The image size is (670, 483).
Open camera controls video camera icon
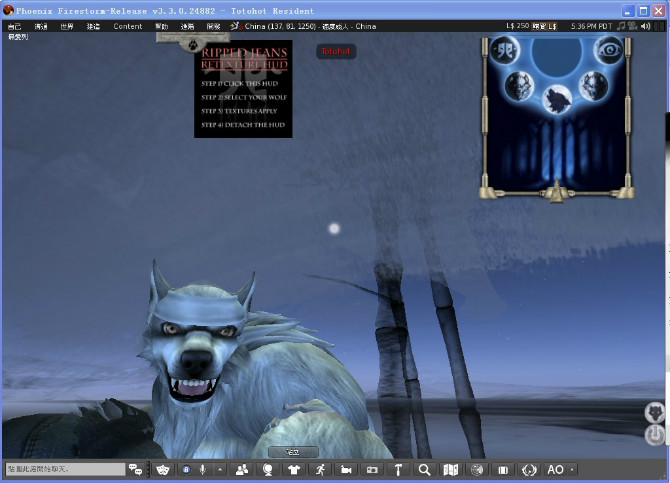(346, 470)
